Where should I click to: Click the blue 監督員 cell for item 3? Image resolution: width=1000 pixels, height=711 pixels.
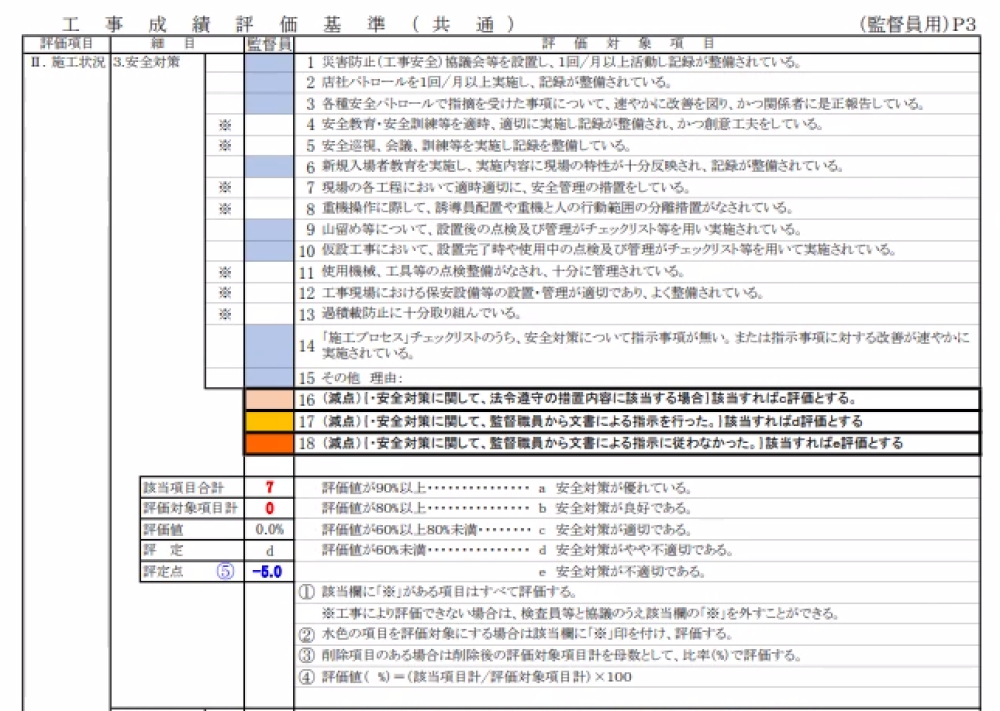269,104
